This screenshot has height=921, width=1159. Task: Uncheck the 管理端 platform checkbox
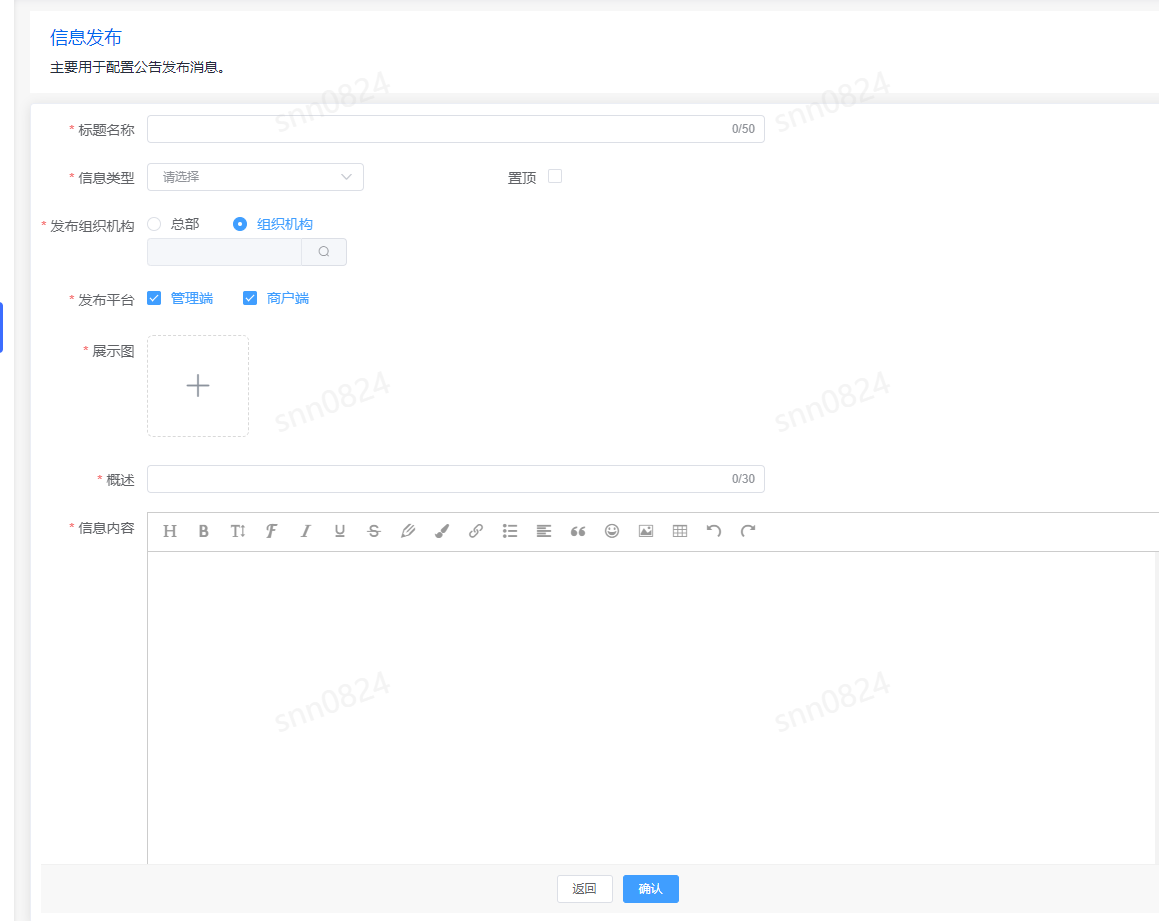[154, 298]
